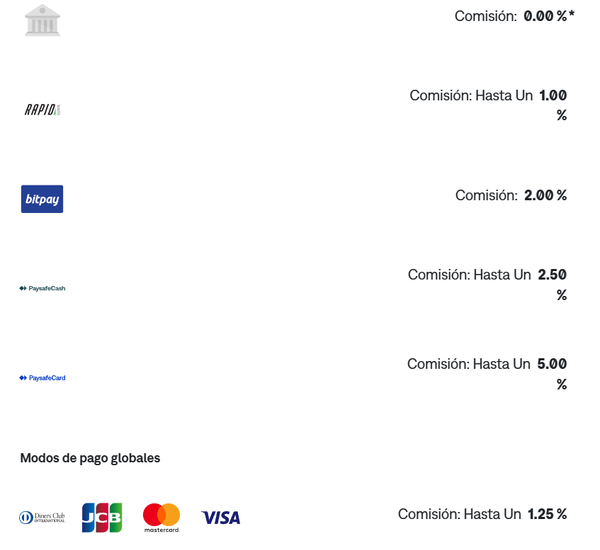Viewport: 600px width, 550px height.
Task: Click the blue bitpay logo
Action: [x=42, y=199]
